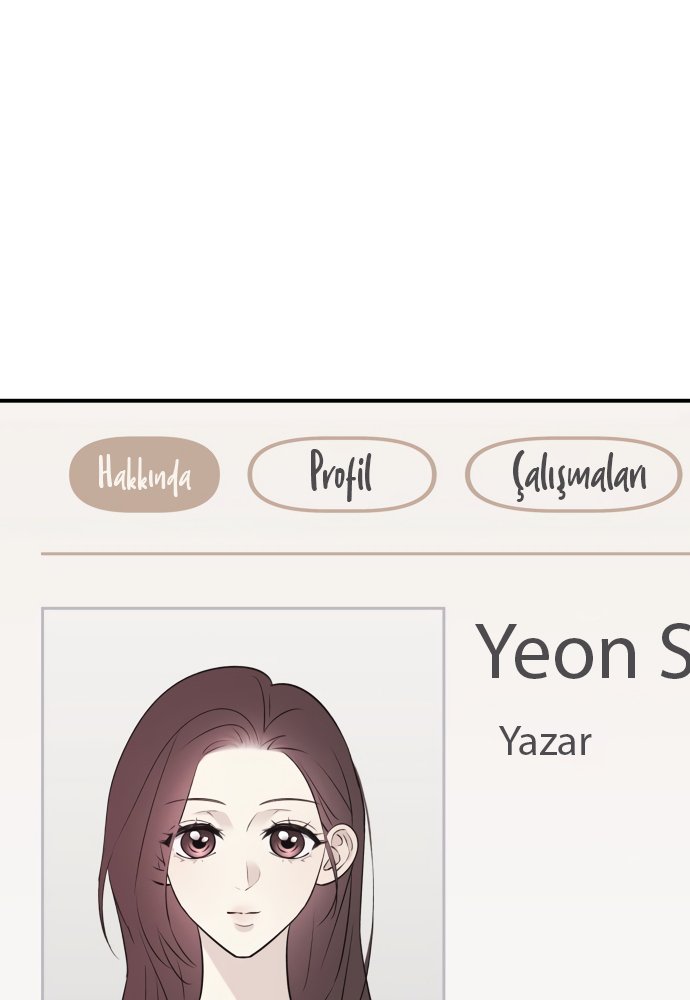690x1000 pixels.
Task: Click the horizontal divider below the tabs
Action: (365, 554)
